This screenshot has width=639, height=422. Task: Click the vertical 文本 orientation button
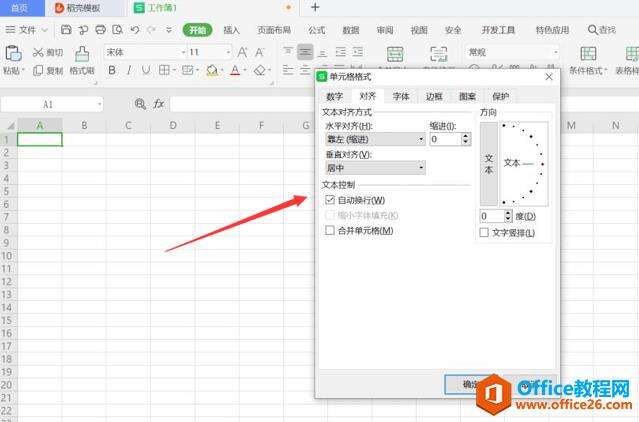point(489,164)
